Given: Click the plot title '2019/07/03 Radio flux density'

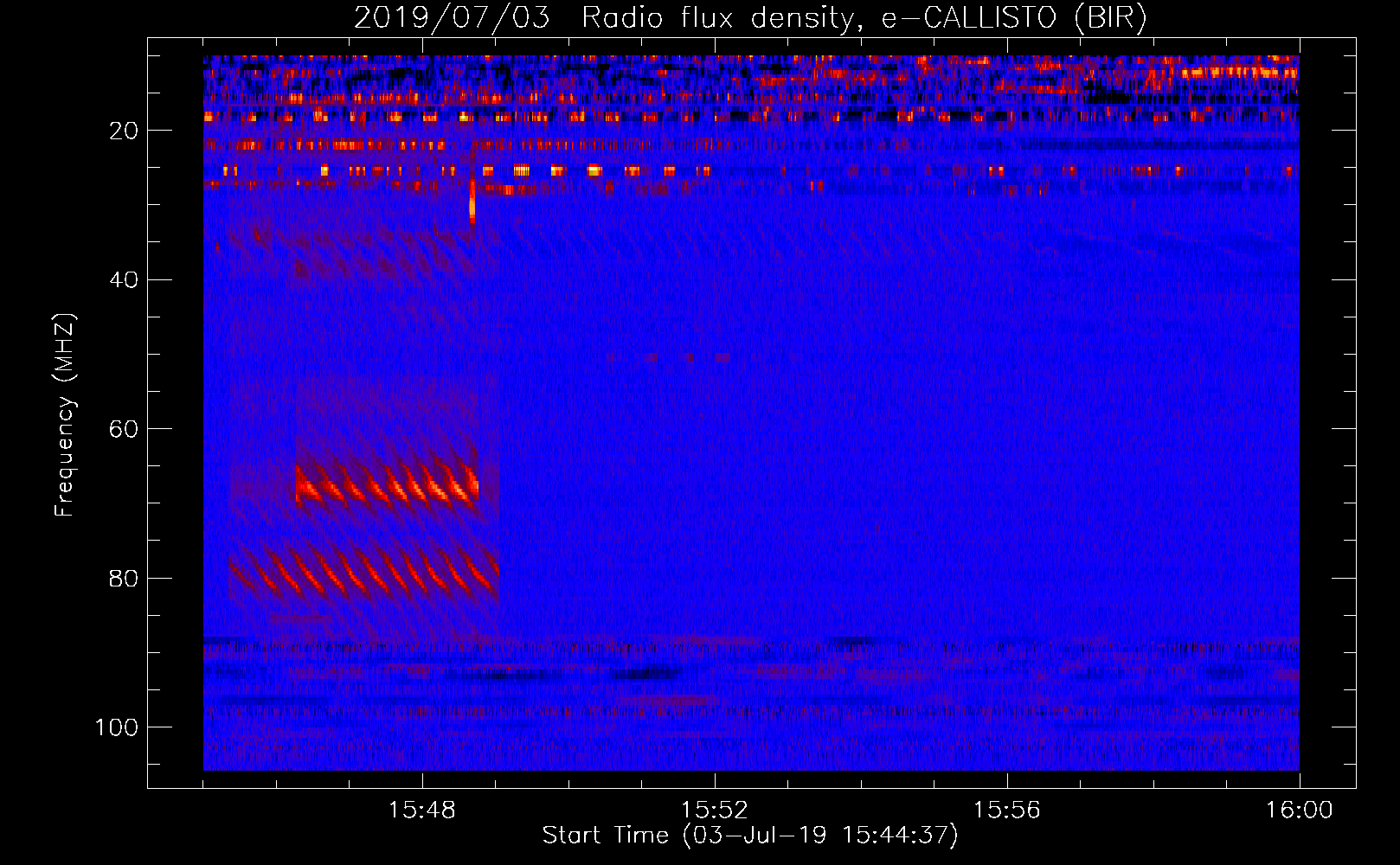Looking at the screenshot, I should click(750, 17).
